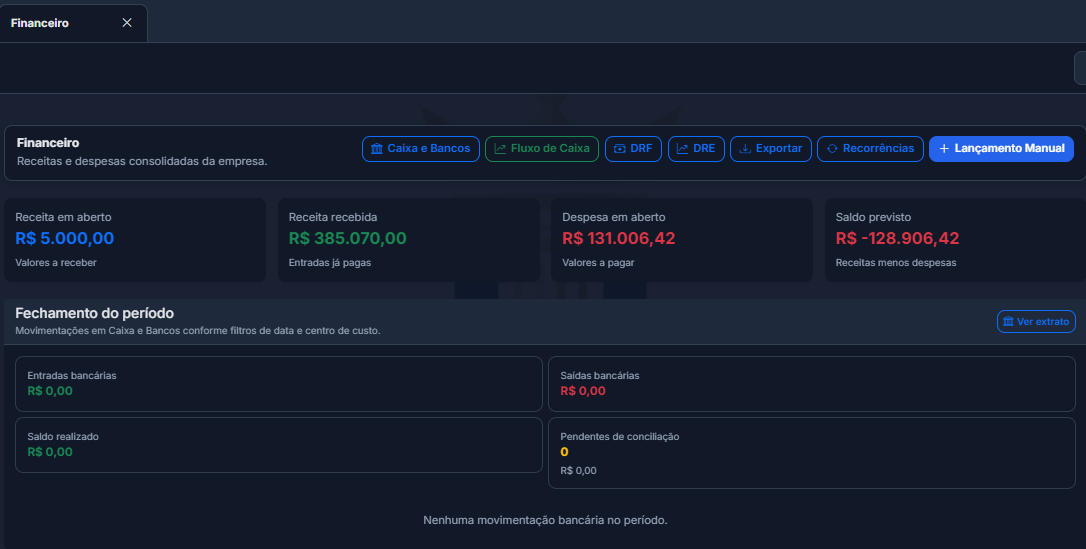Click the Entradas bancárias box
Image resolution: width=1086 pixels, height=549 pixels.
(278, 384)
